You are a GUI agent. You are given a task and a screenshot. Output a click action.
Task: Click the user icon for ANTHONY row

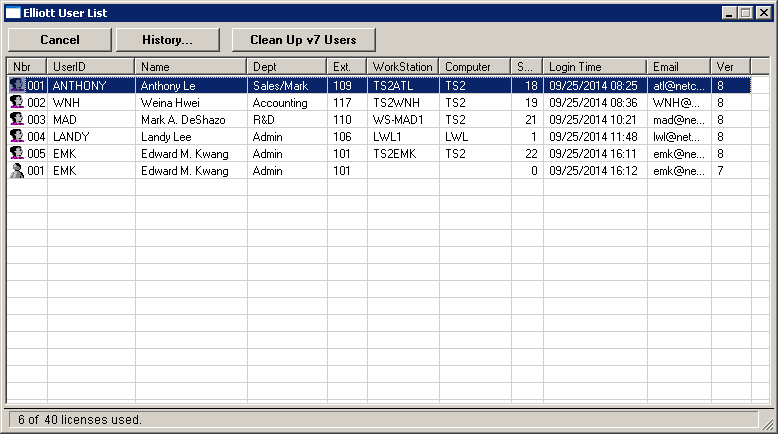[16, 86]
